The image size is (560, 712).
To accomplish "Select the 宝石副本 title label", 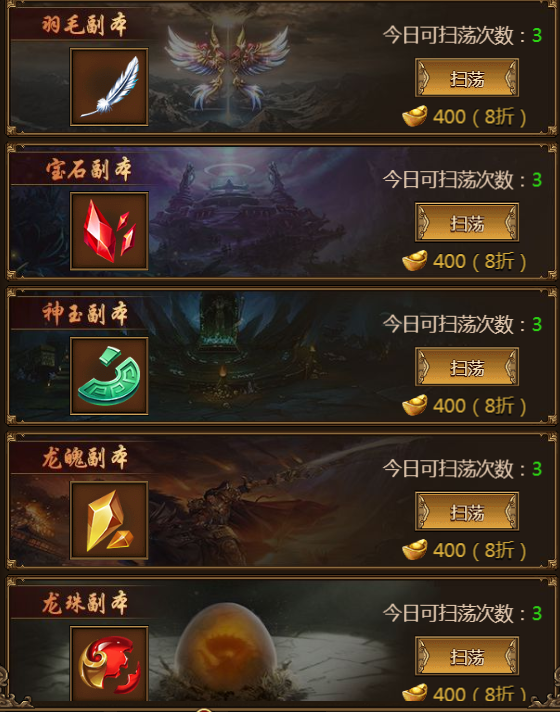I will pyautogui.click(x=88, y=169).
